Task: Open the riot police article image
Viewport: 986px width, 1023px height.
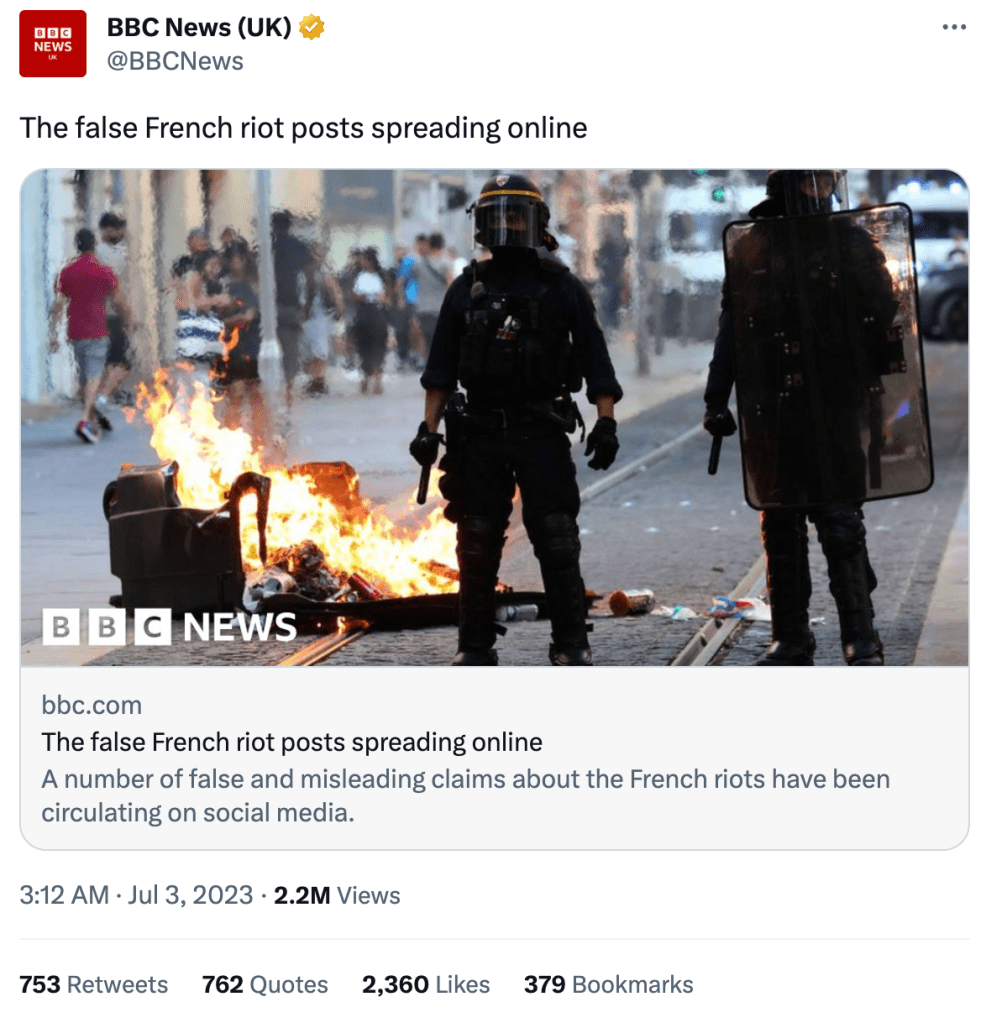Action: pos(494,418)
